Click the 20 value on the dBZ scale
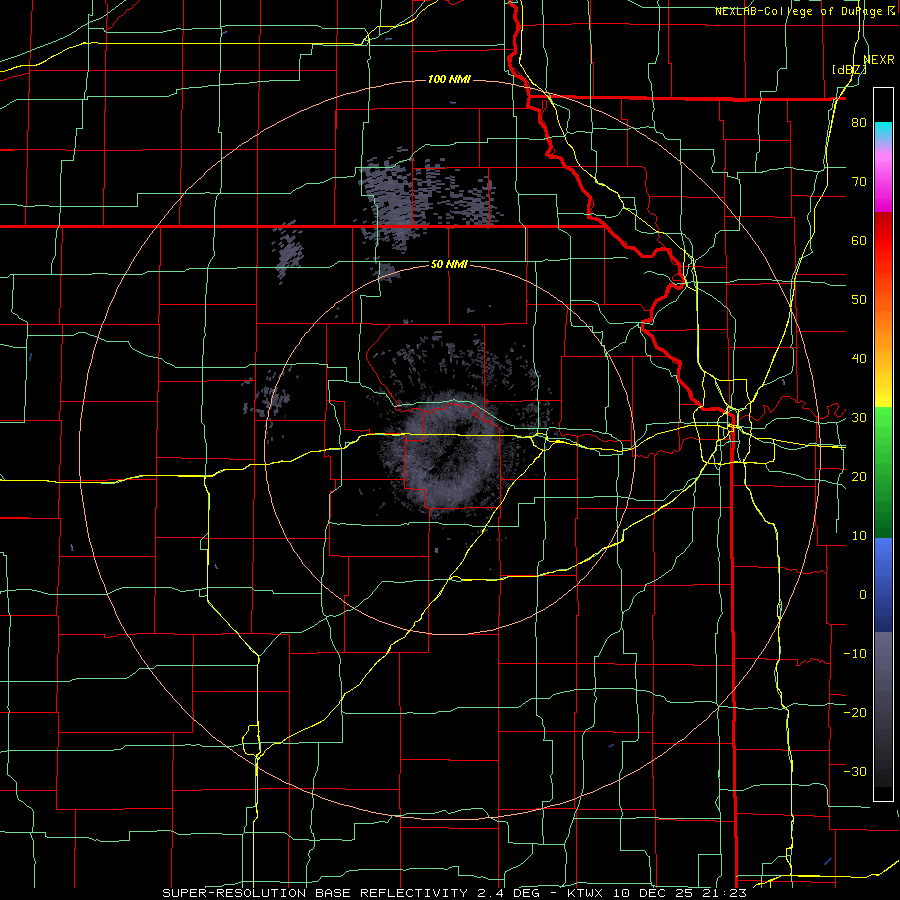The image size is (900, 900). 859,476
